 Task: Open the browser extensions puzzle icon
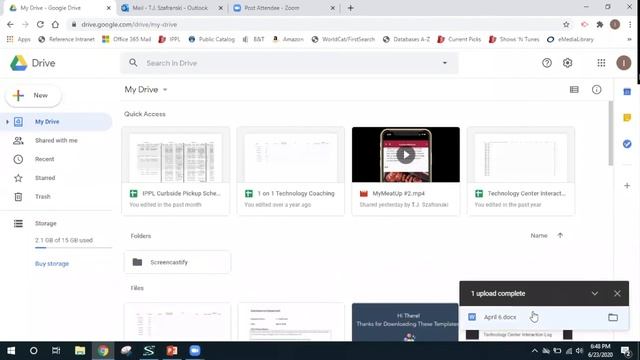click(x=600, y=24)
